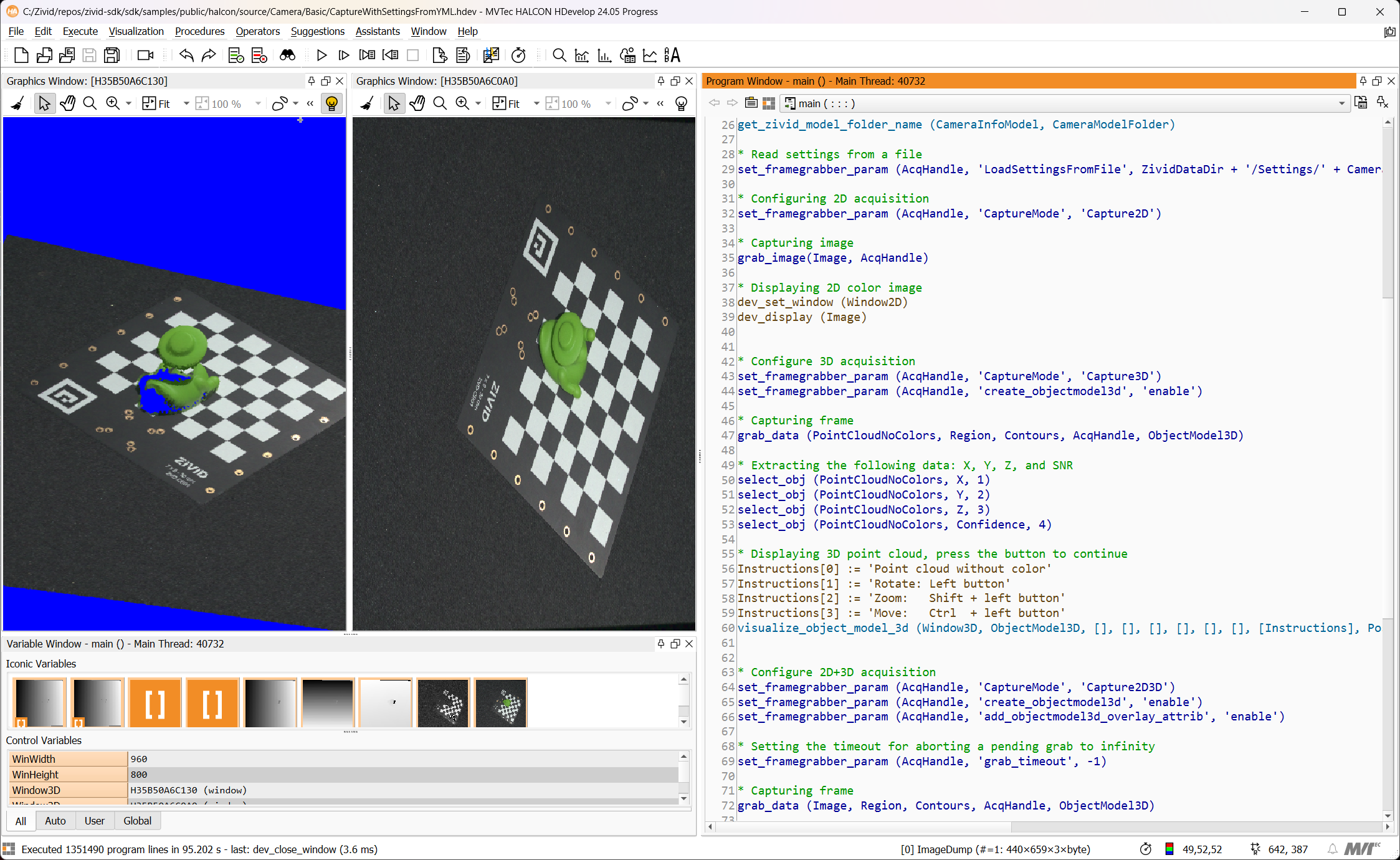Select the pan hand tool in the left graphics window
Image resolution: width=1400 pixels, height=860 pixels.
[67, 103]
